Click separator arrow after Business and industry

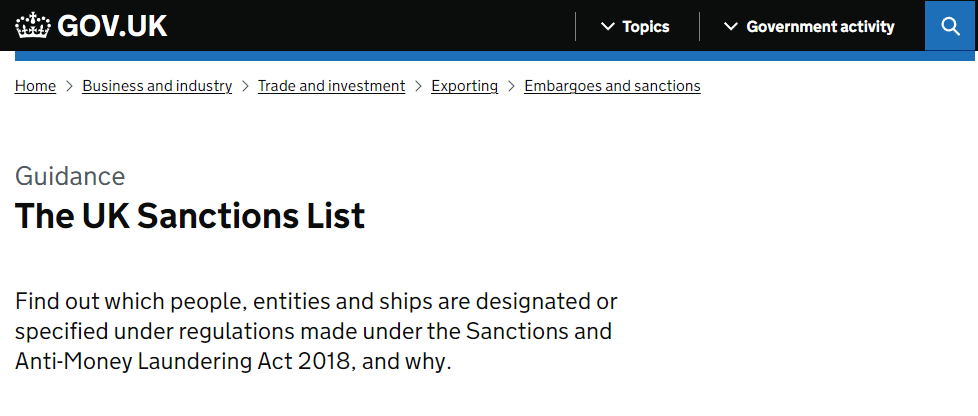pos(245,86)
